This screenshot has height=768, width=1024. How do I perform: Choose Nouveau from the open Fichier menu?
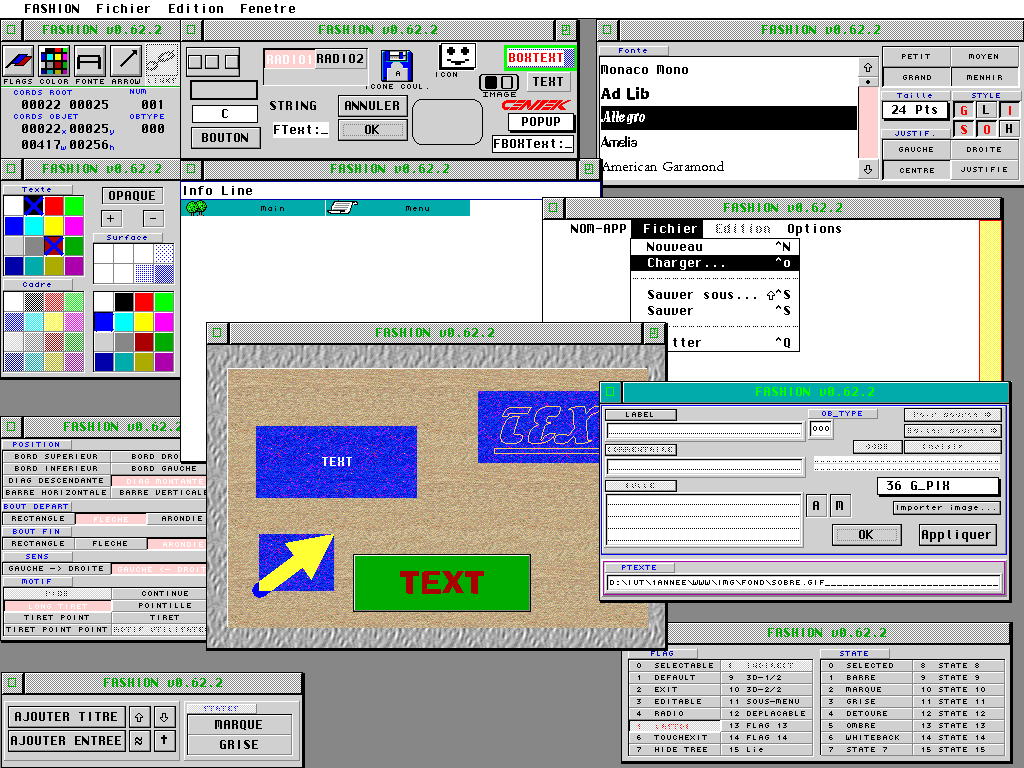coord(715,247)
